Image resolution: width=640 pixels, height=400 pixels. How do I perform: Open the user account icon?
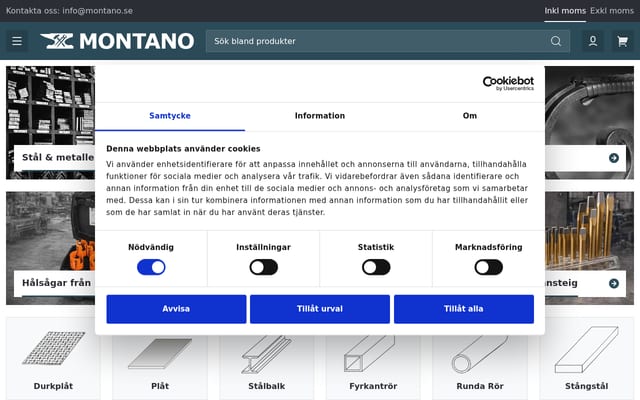point(593,41)
